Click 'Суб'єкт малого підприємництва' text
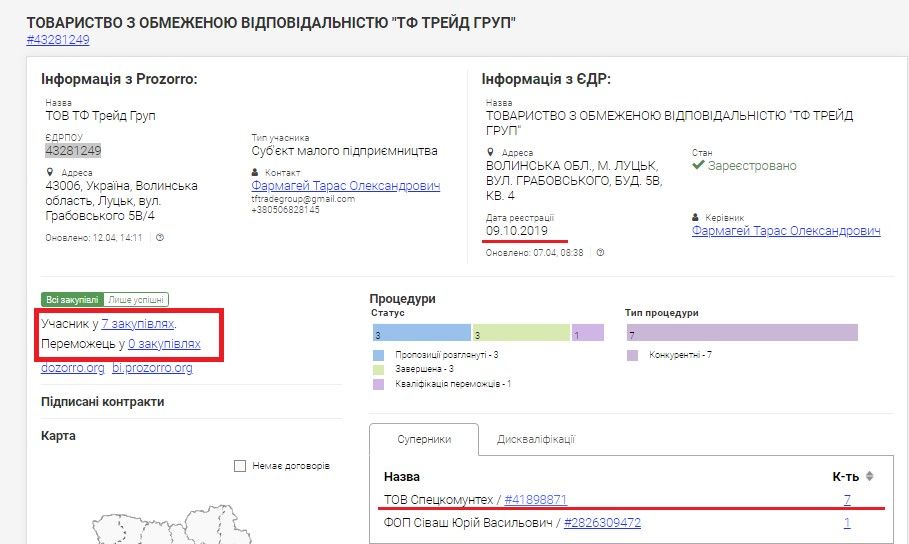909x544 pixels. tap(344, 151)
